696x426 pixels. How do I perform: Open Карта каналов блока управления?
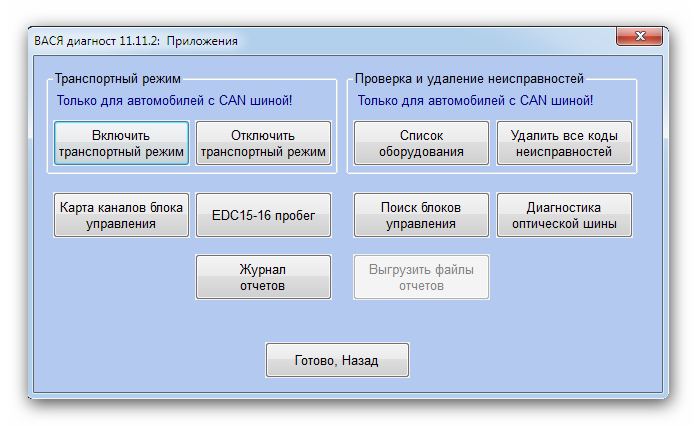[121, 215]
